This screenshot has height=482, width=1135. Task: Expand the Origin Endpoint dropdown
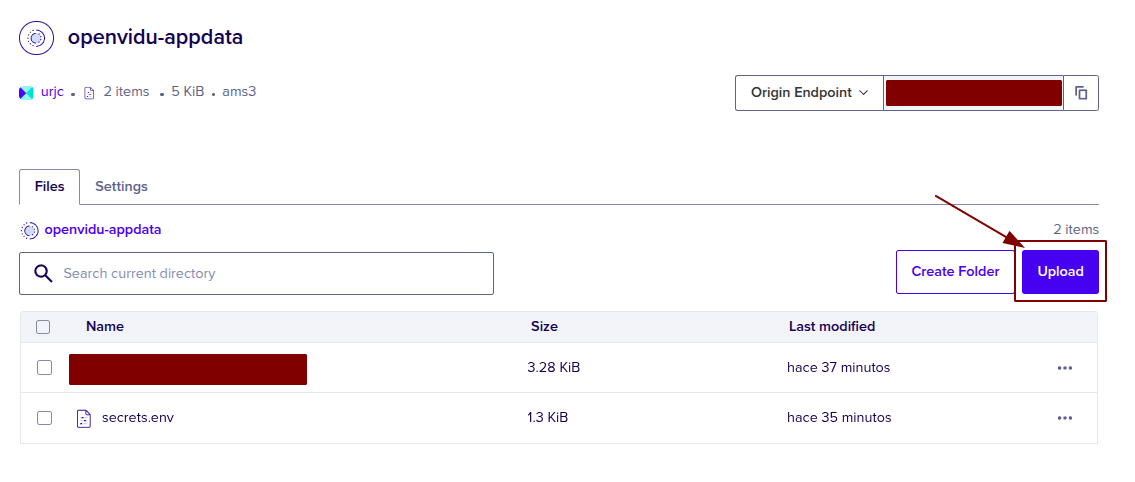point(808,93)
